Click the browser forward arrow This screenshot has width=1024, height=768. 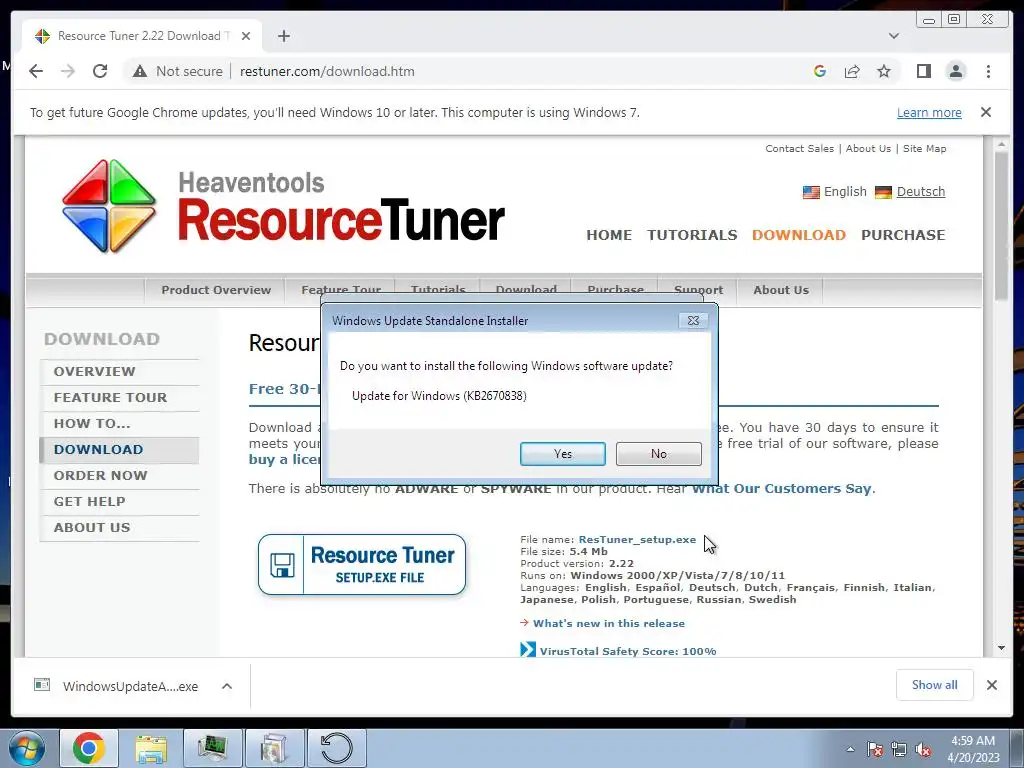(68, 71)
